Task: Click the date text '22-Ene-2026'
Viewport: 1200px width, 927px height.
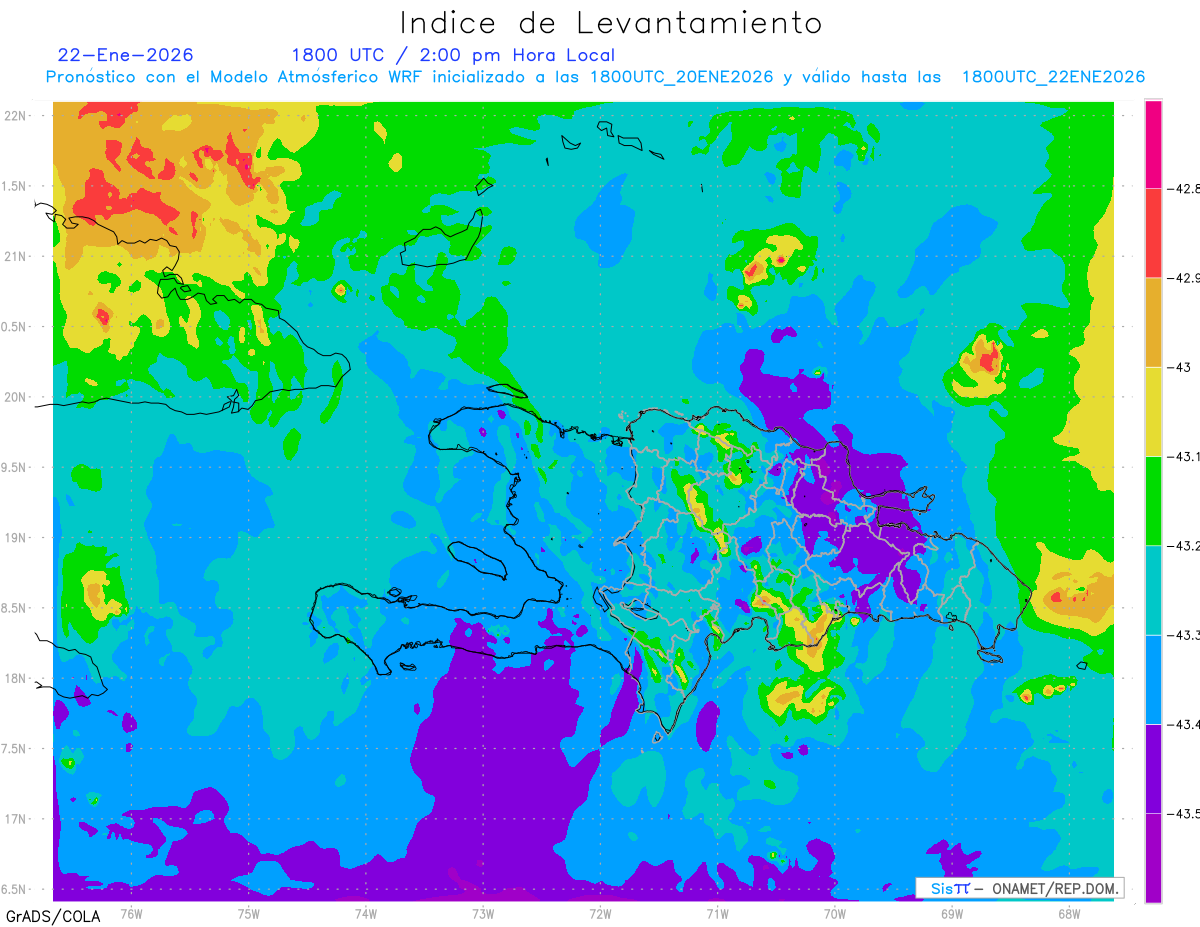Action: (x=125, y=55)
